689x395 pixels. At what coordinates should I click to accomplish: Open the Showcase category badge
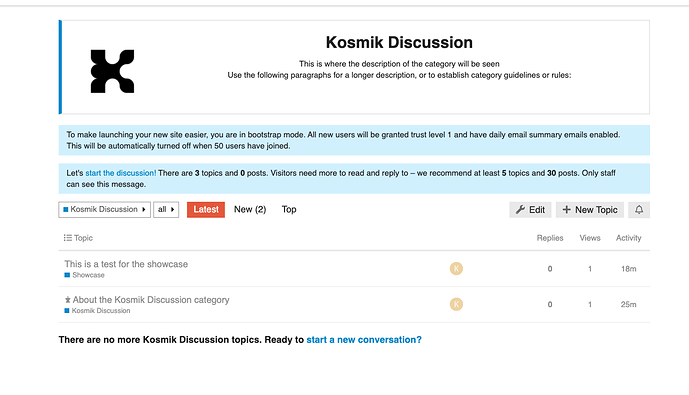tap(84, 275)
